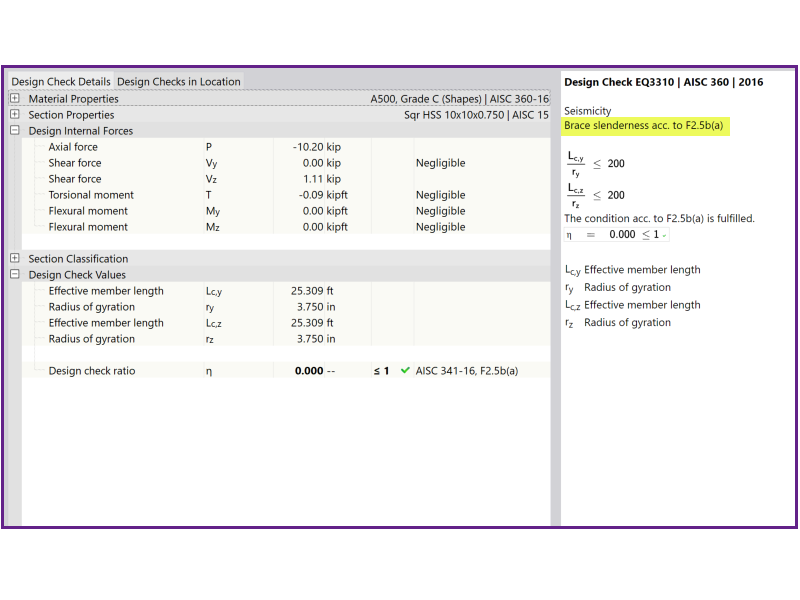Switch to the Design Checks in Location tab
Image resolution: width=800 pixels, height=600 pixels.
tap(178, 82)
